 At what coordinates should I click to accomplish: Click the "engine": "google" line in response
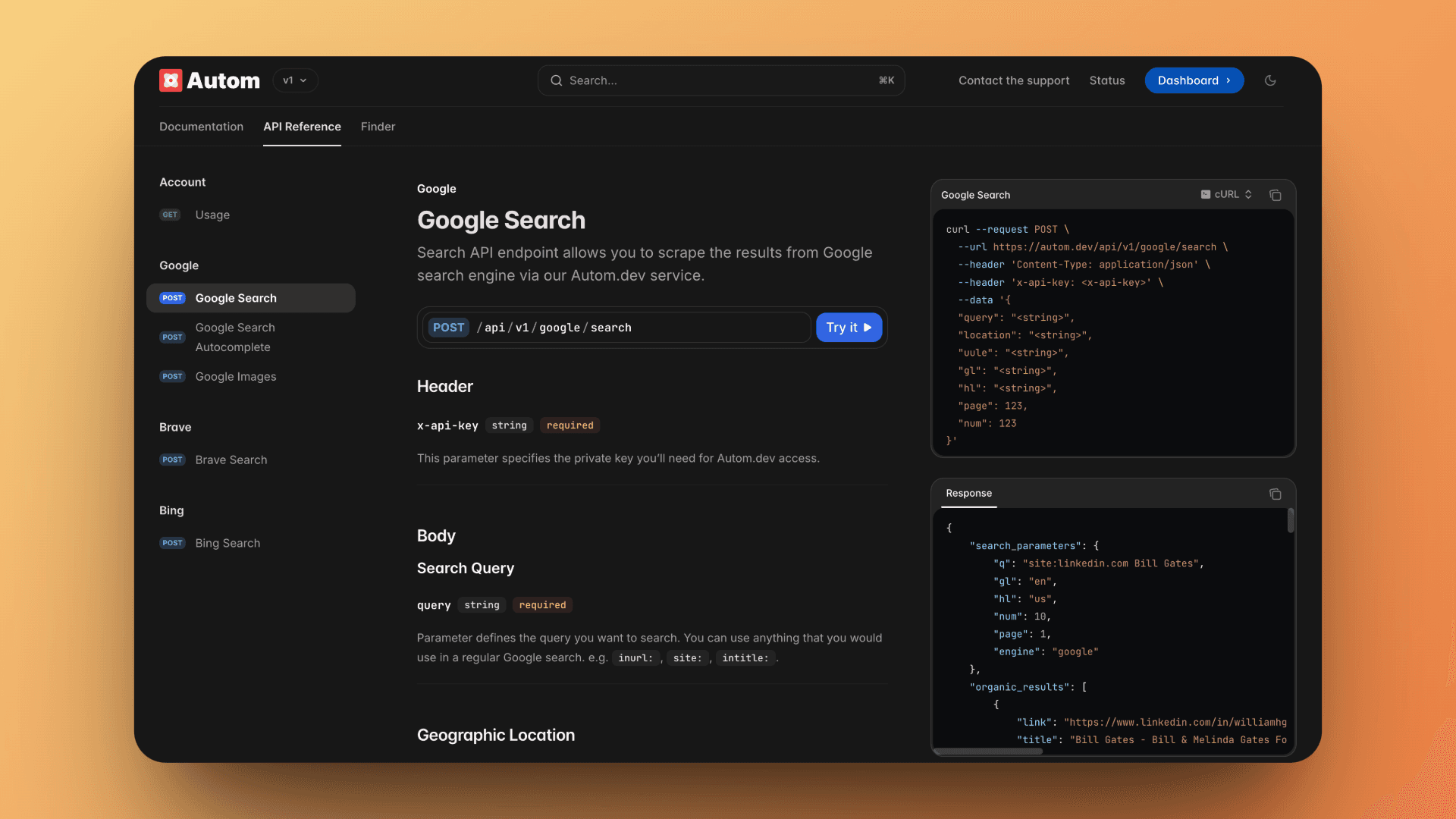click(1046, 652)
